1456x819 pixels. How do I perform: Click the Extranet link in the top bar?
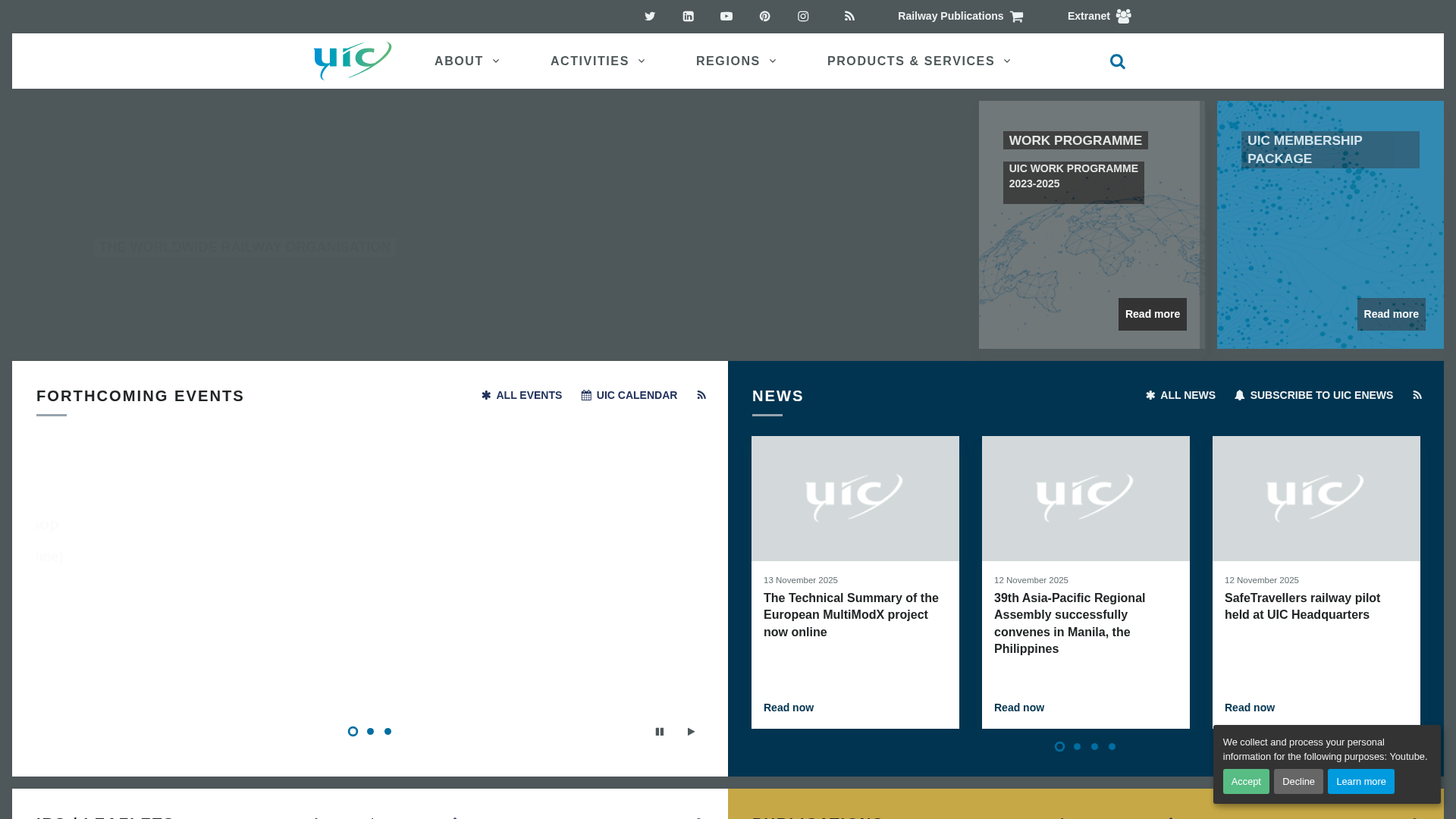click(x=1088, y=16)
